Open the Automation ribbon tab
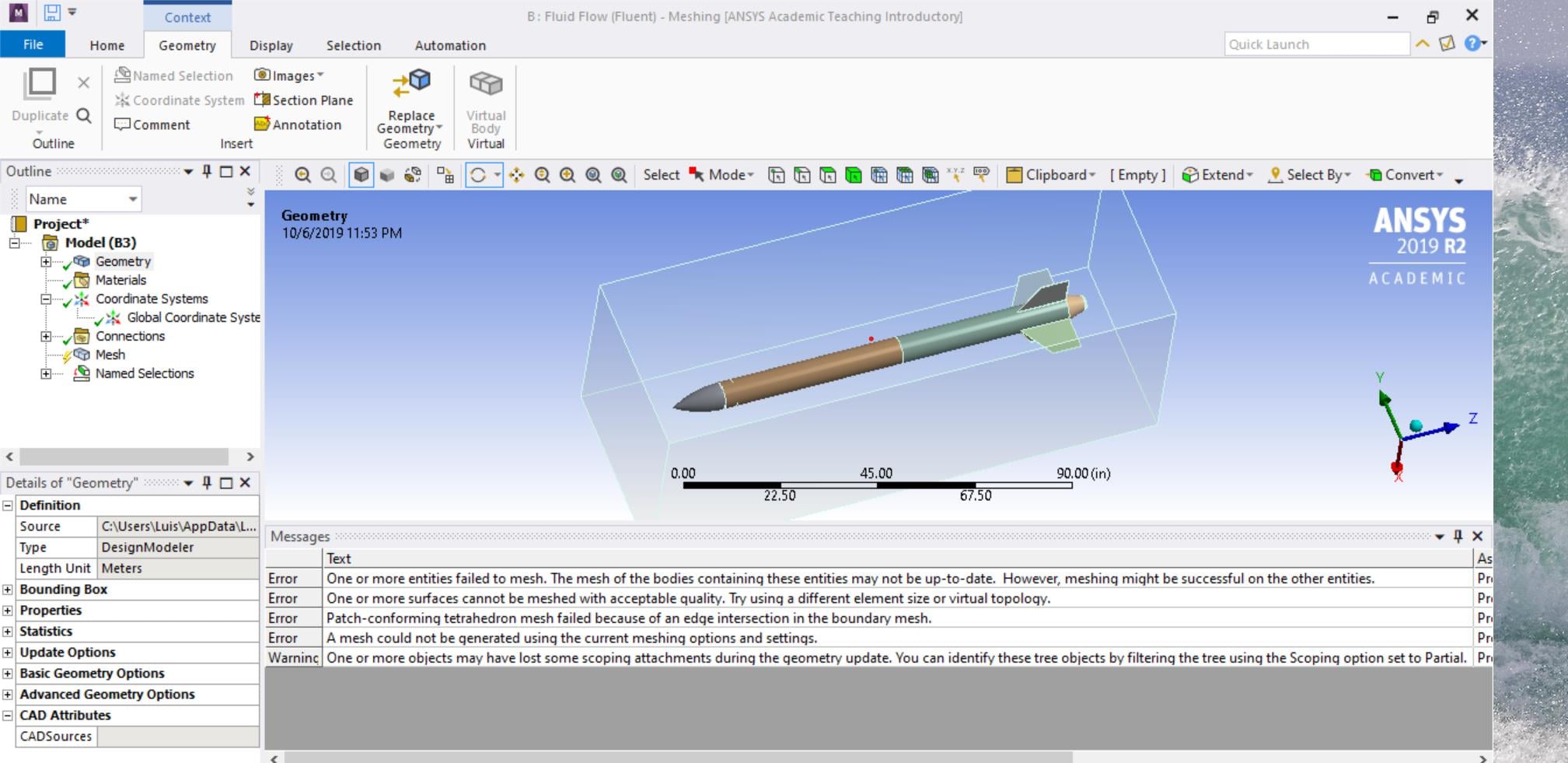 point(450,45)
